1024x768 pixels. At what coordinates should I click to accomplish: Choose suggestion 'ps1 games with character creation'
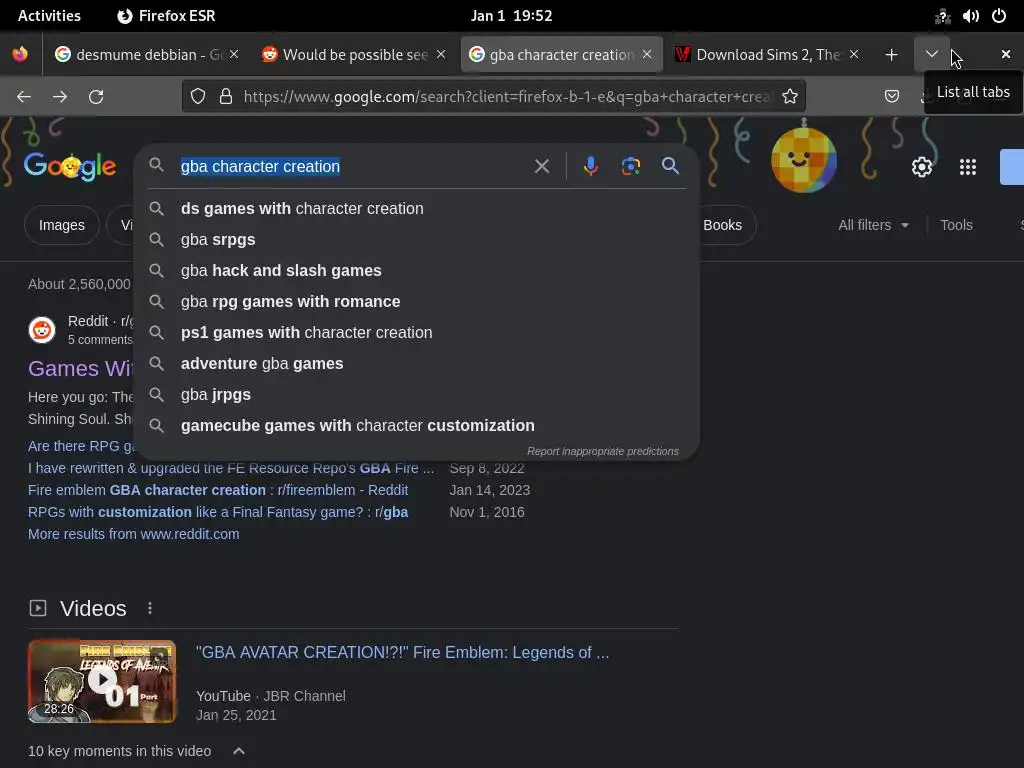pos(417,332)
